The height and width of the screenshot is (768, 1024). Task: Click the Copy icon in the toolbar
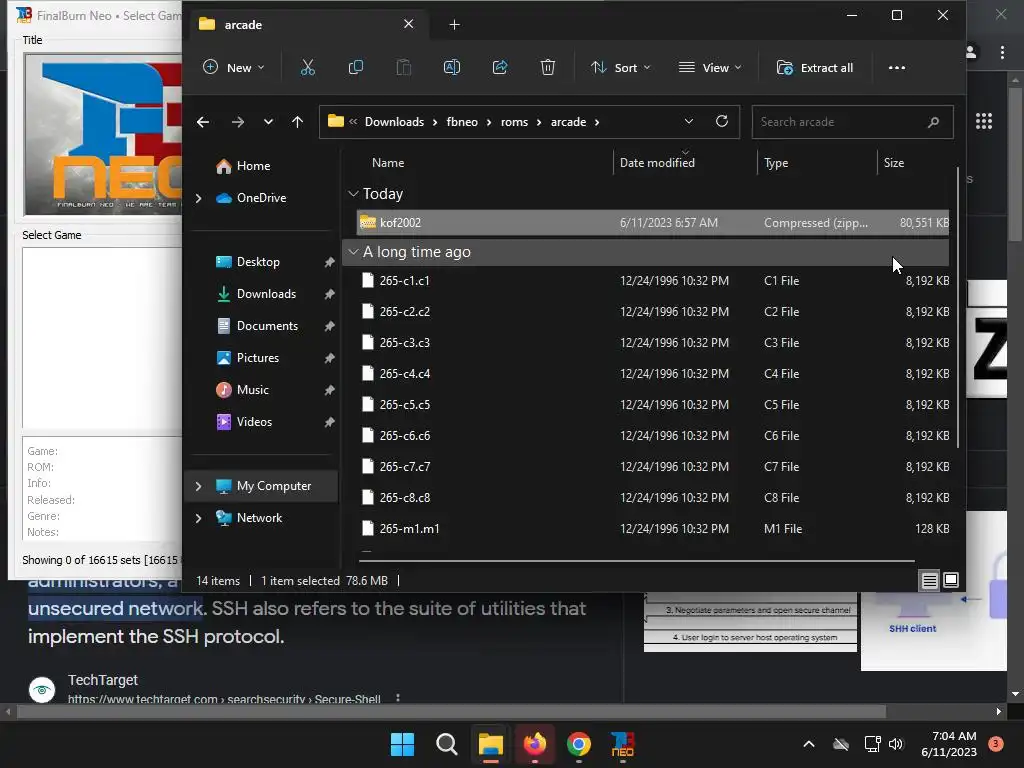coord(356,67)
